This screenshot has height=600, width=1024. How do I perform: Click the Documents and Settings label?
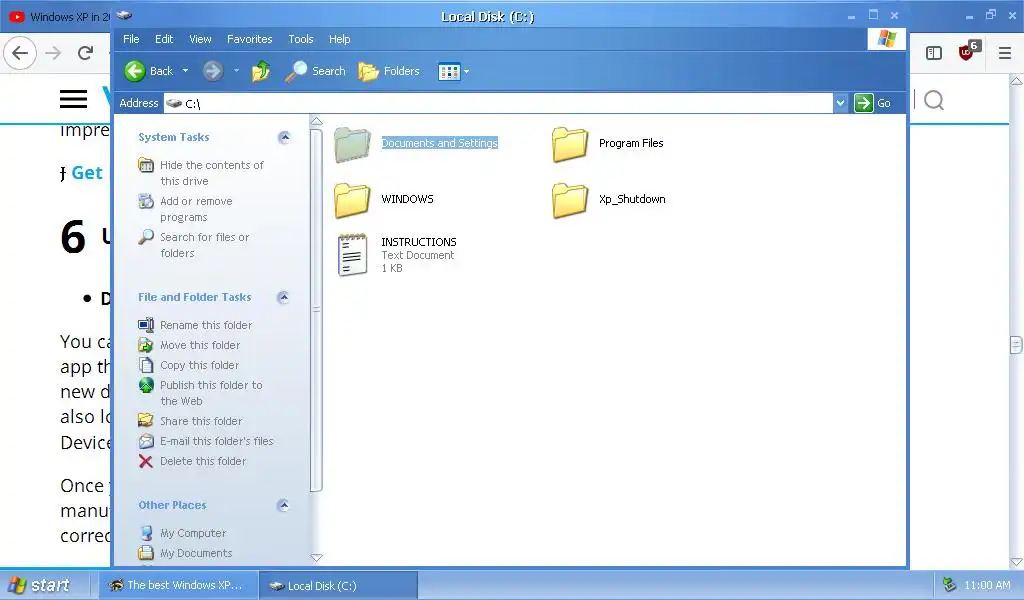(440, 143)
